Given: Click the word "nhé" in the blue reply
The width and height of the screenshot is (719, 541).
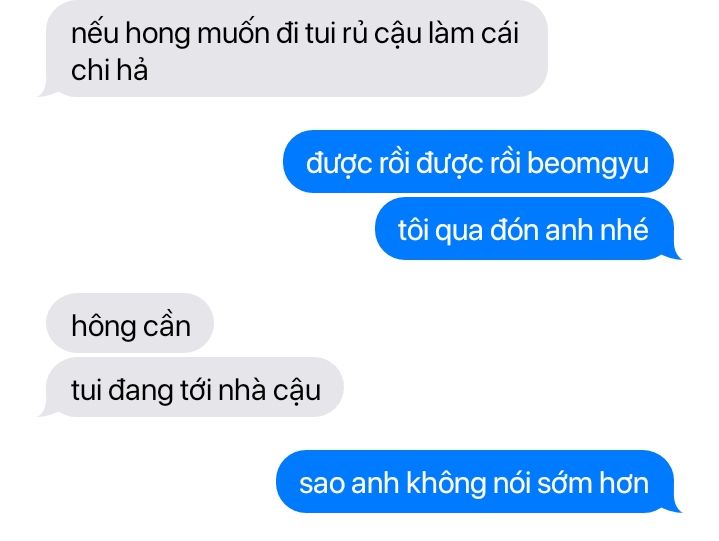Looking at the screenshot, I should pyautogui.click(x=625, y=229).
